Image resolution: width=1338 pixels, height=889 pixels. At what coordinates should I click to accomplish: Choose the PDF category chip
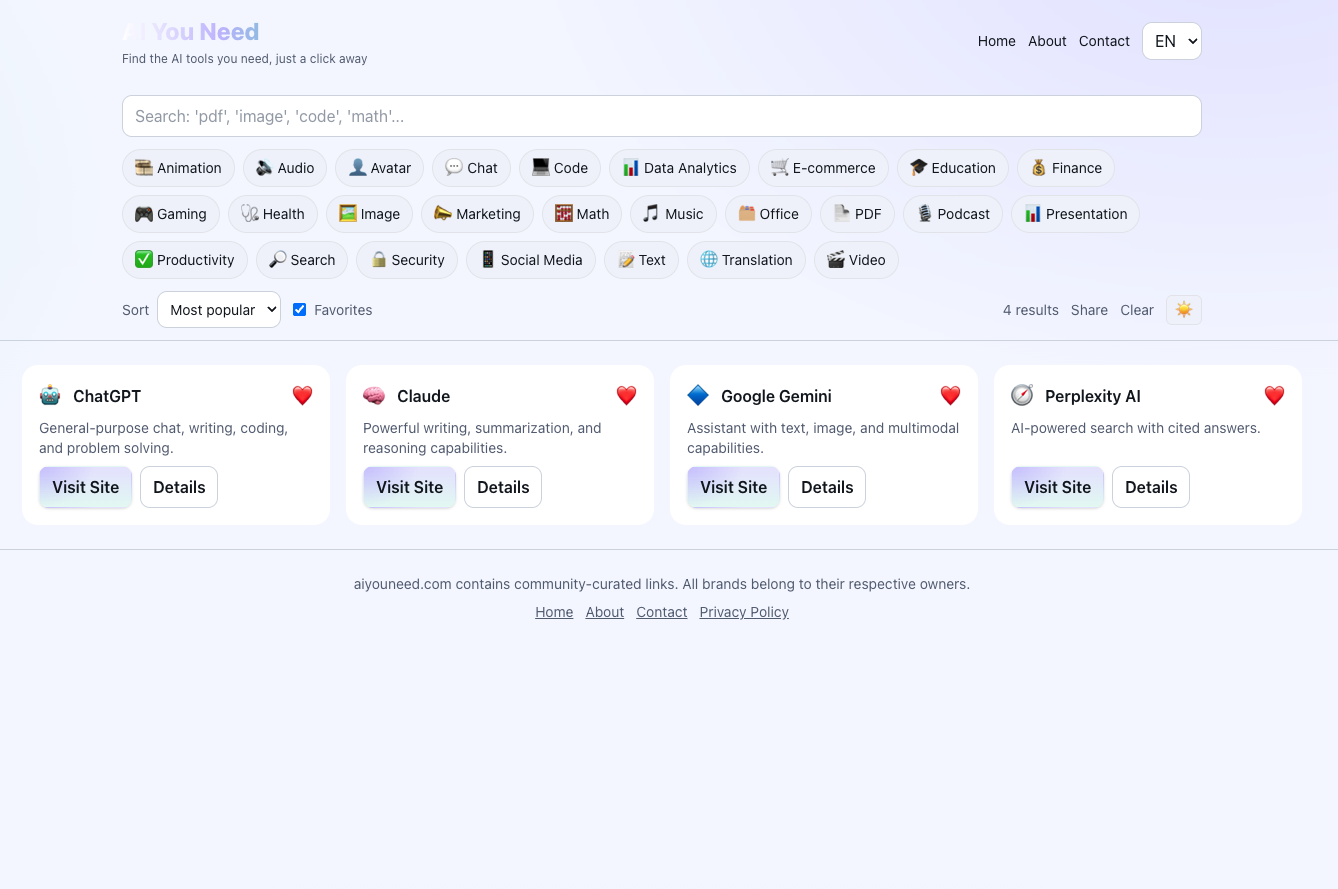click(x=857, y=214)
